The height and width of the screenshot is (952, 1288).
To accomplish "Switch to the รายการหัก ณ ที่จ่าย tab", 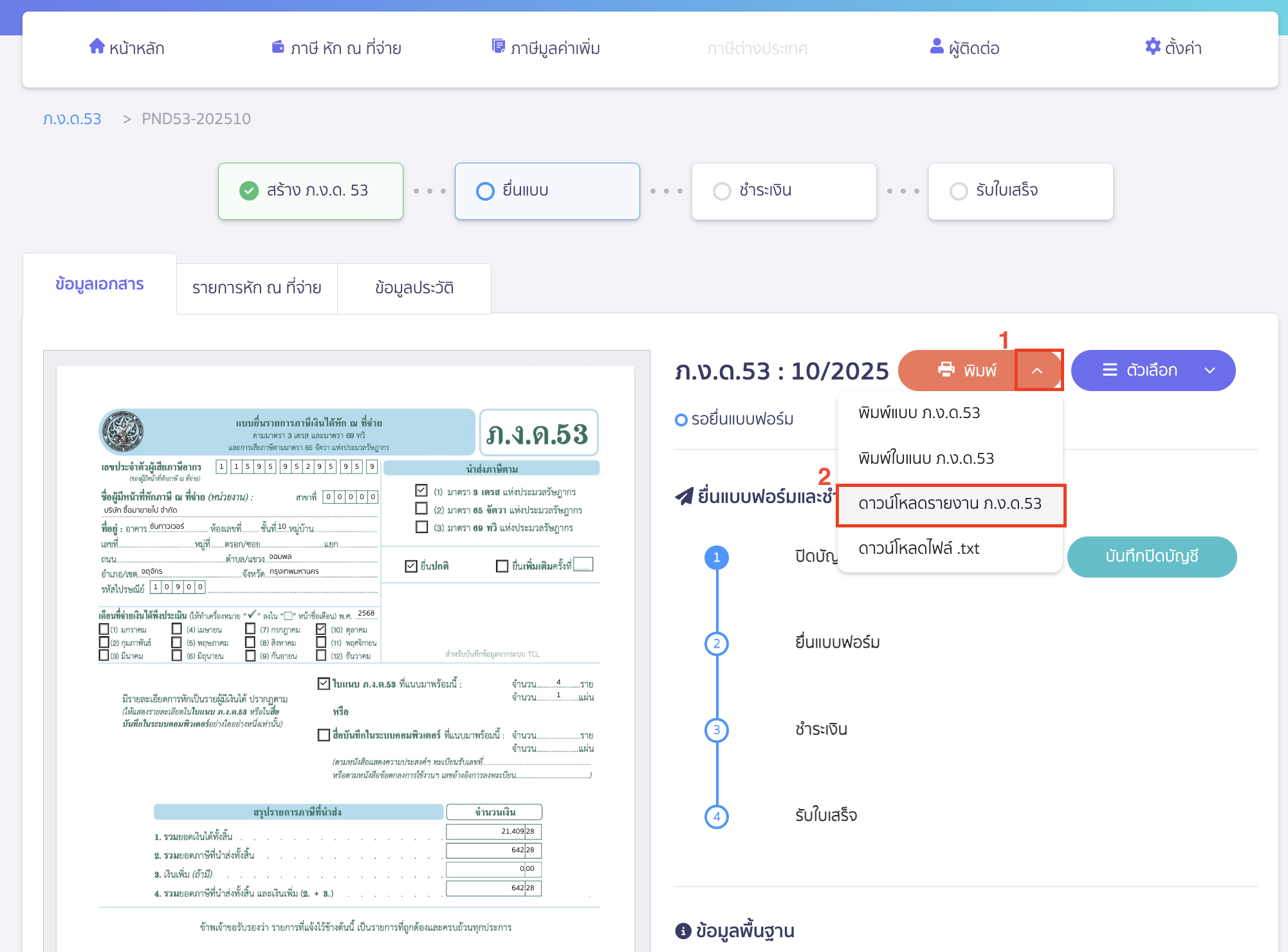I will tap(256, 288).
